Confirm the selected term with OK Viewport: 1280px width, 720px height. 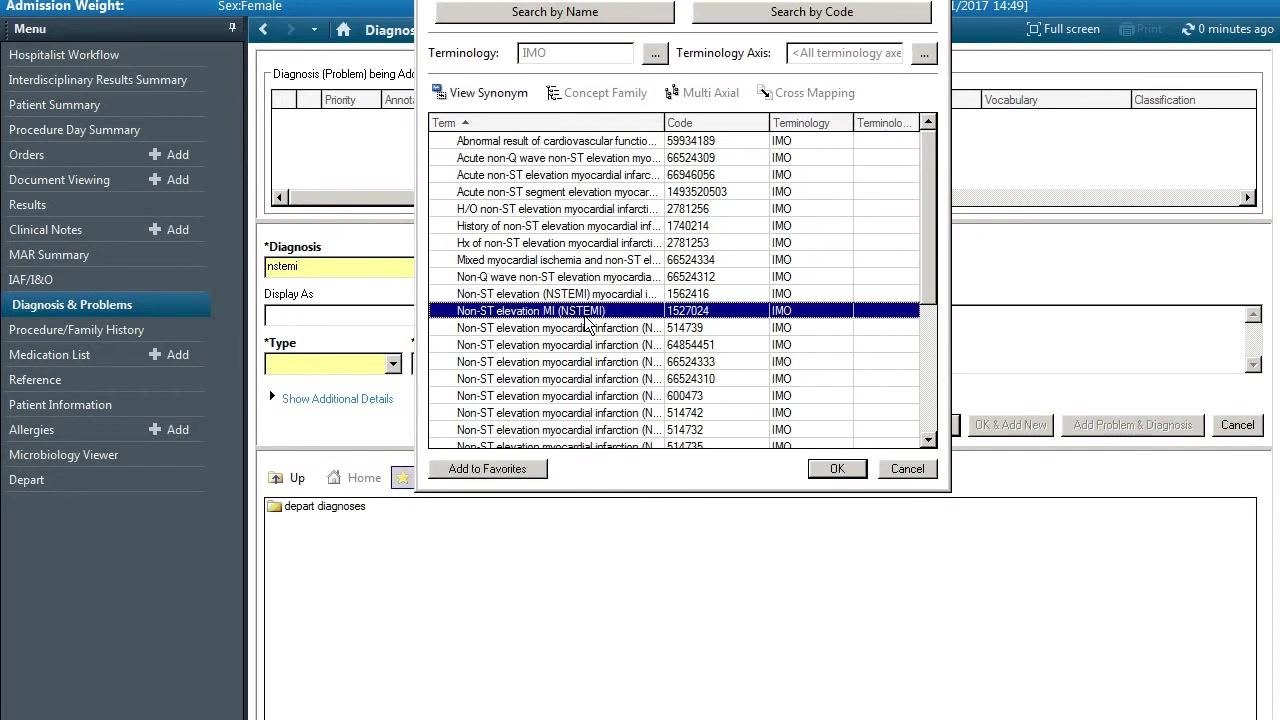837,469
